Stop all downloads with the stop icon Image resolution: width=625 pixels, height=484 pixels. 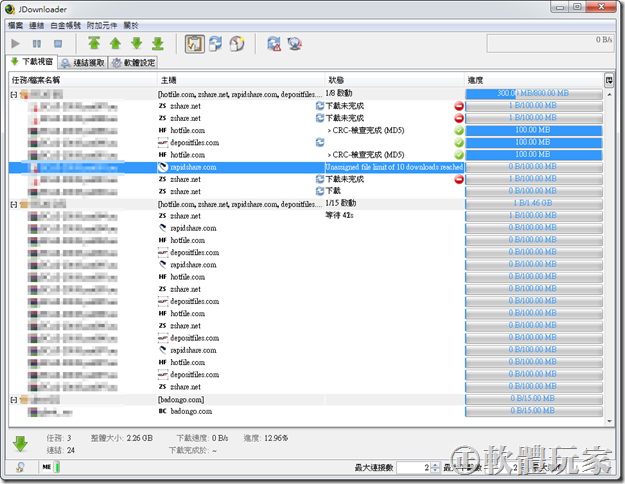58,43
